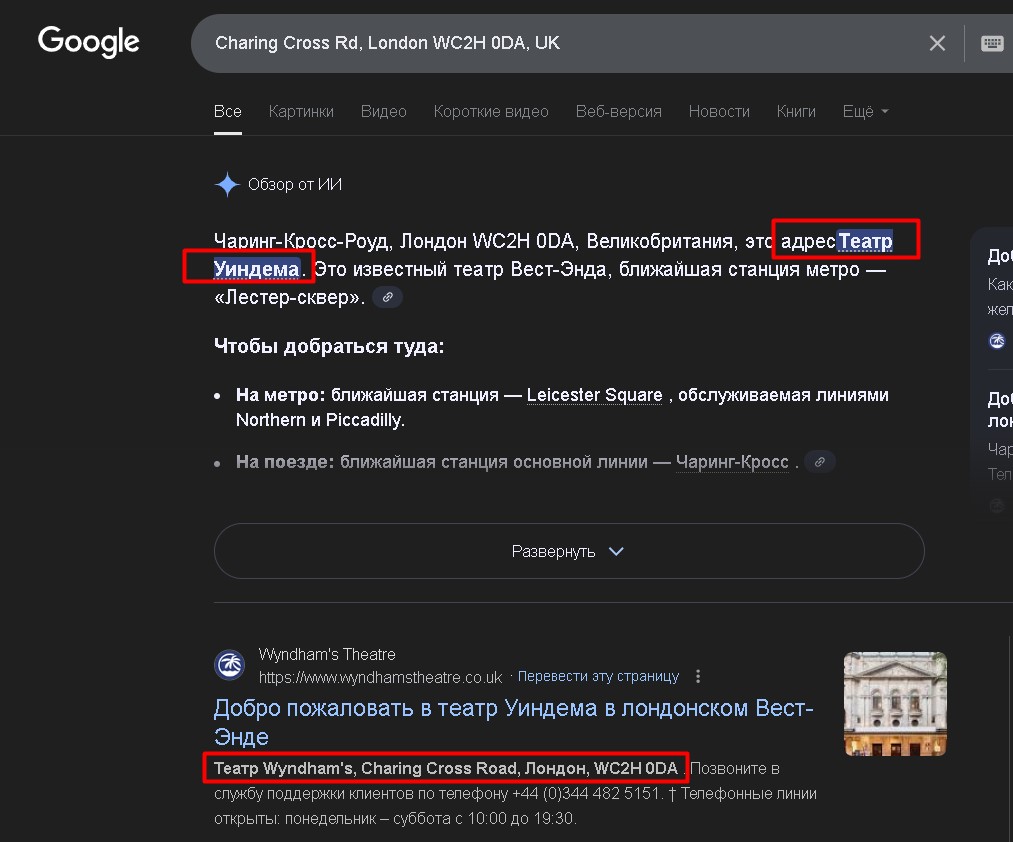Screen dimensions: 1013x842
Task: Click Перевести эту страницу link
Action: tap(598, 677)
